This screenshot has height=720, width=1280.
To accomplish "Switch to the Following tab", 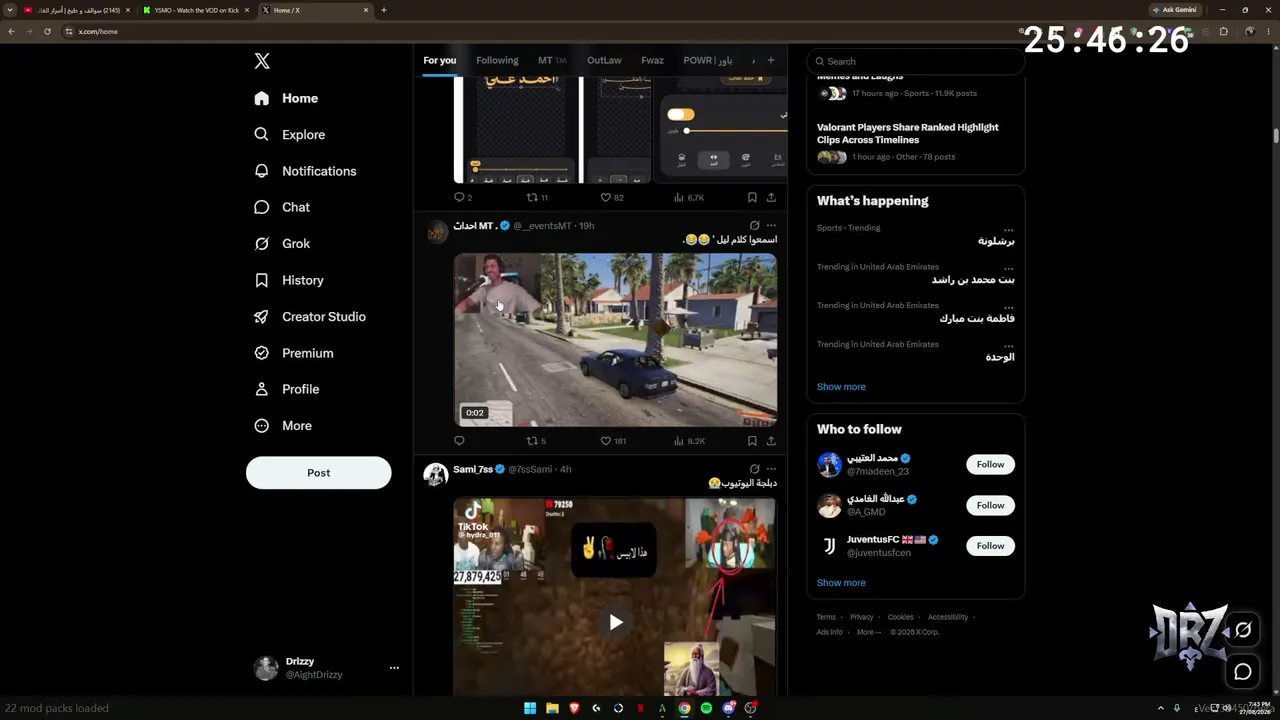I will click(497, 61).
